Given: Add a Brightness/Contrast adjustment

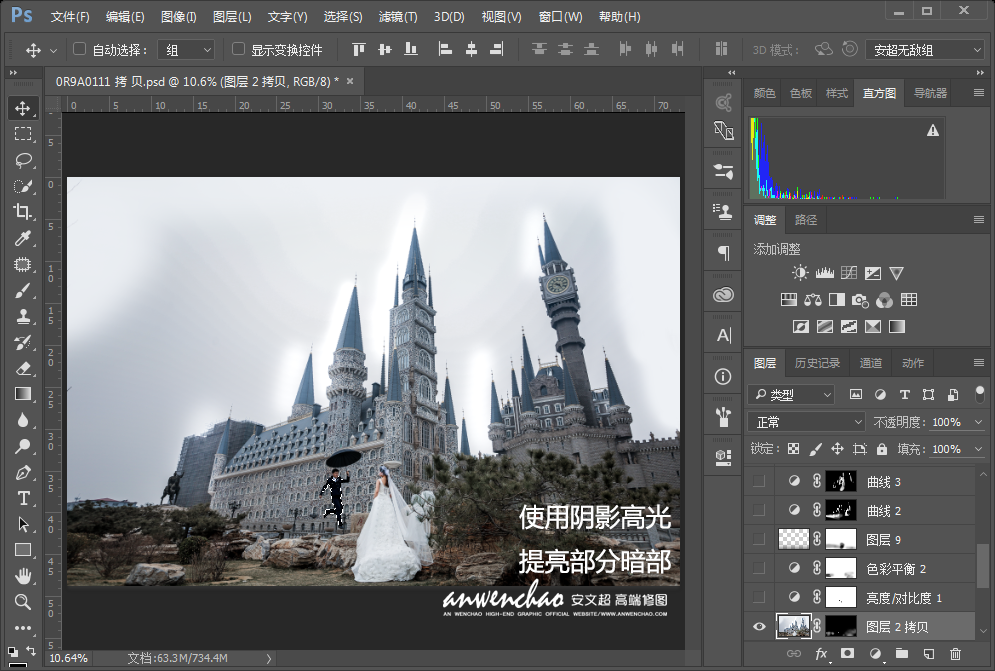Looking at the screenshot, I should (800, 273).
